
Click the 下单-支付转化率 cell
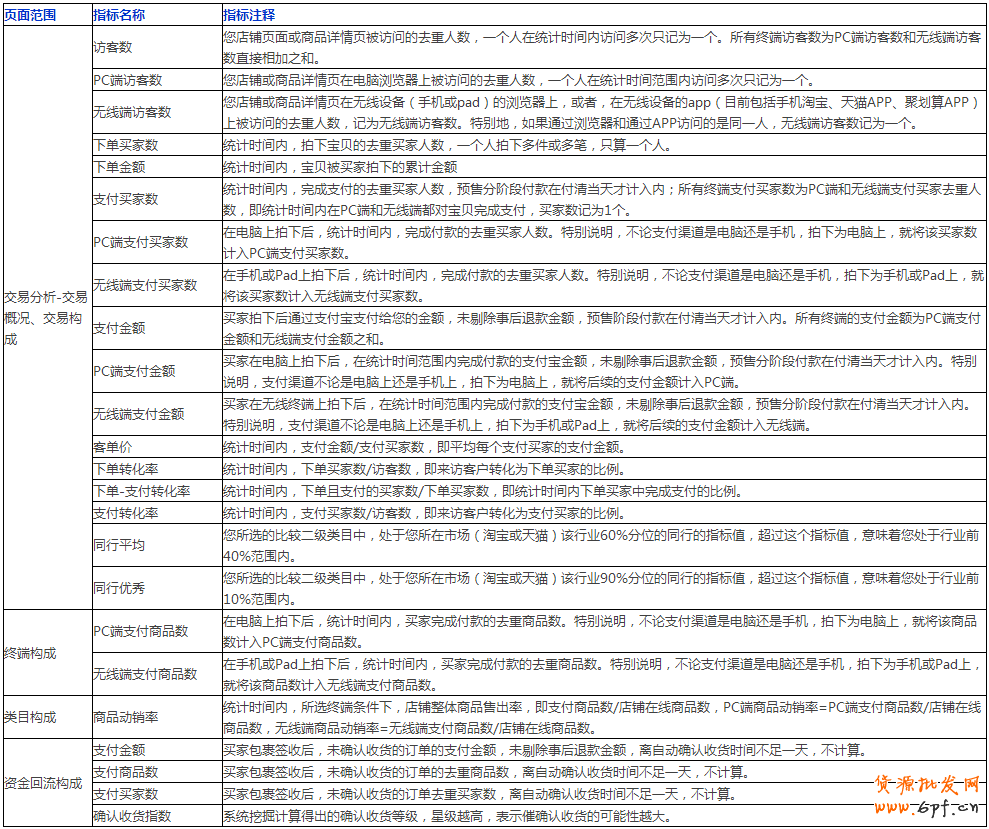pos(156,491)
